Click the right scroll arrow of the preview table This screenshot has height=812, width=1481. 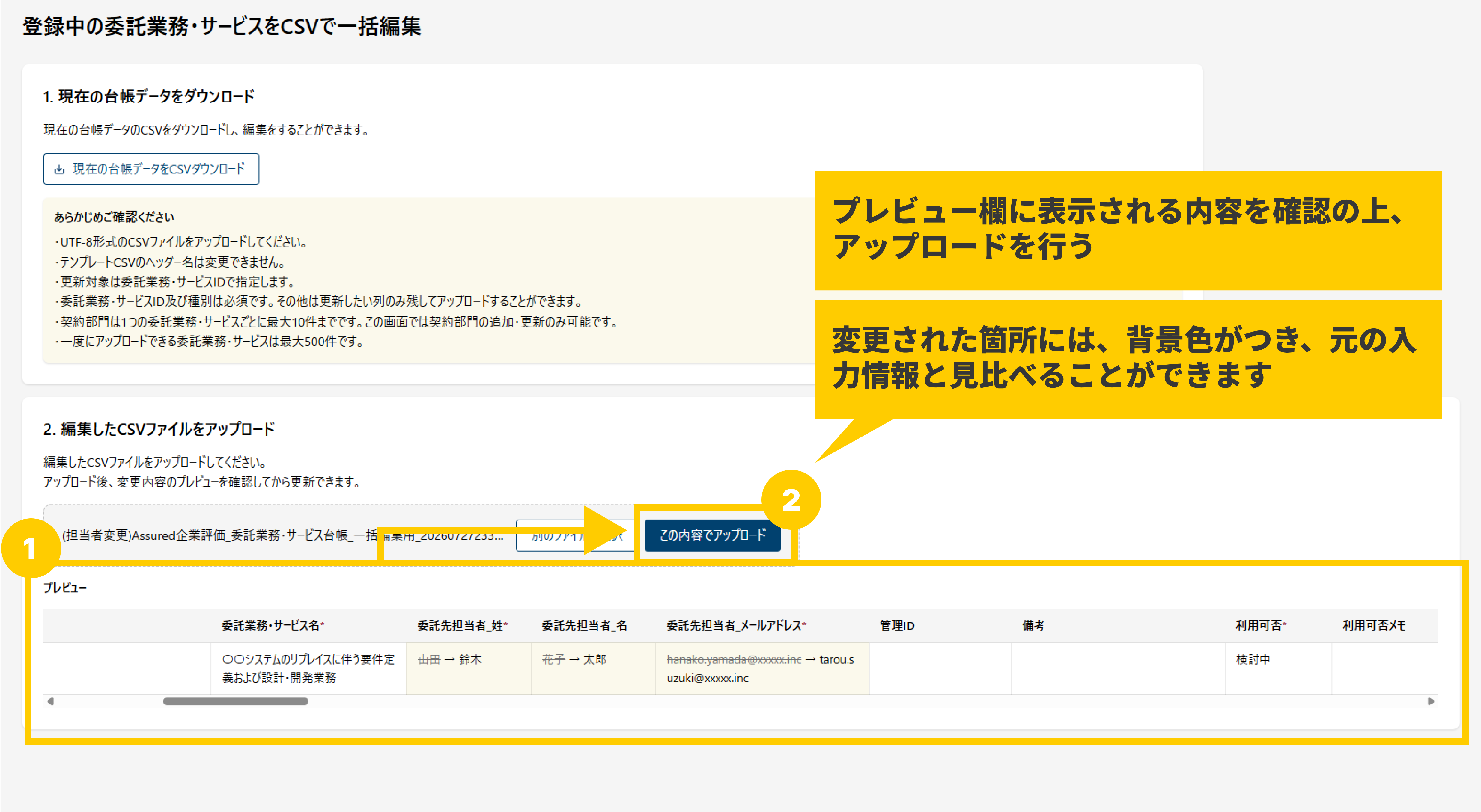tap(1430, 701)
